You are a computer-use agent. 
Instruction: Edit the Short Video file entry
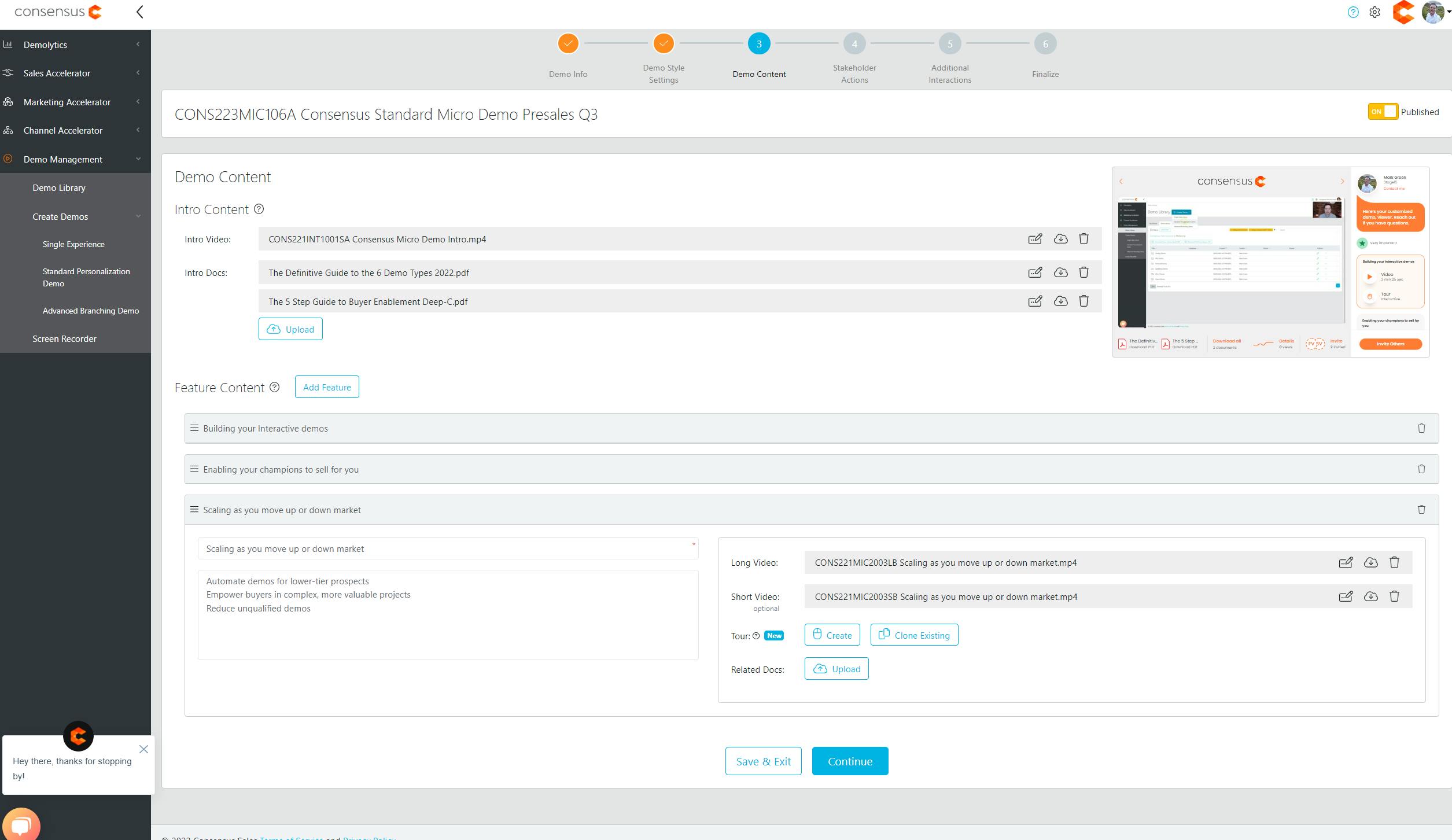pos(1346,596)
